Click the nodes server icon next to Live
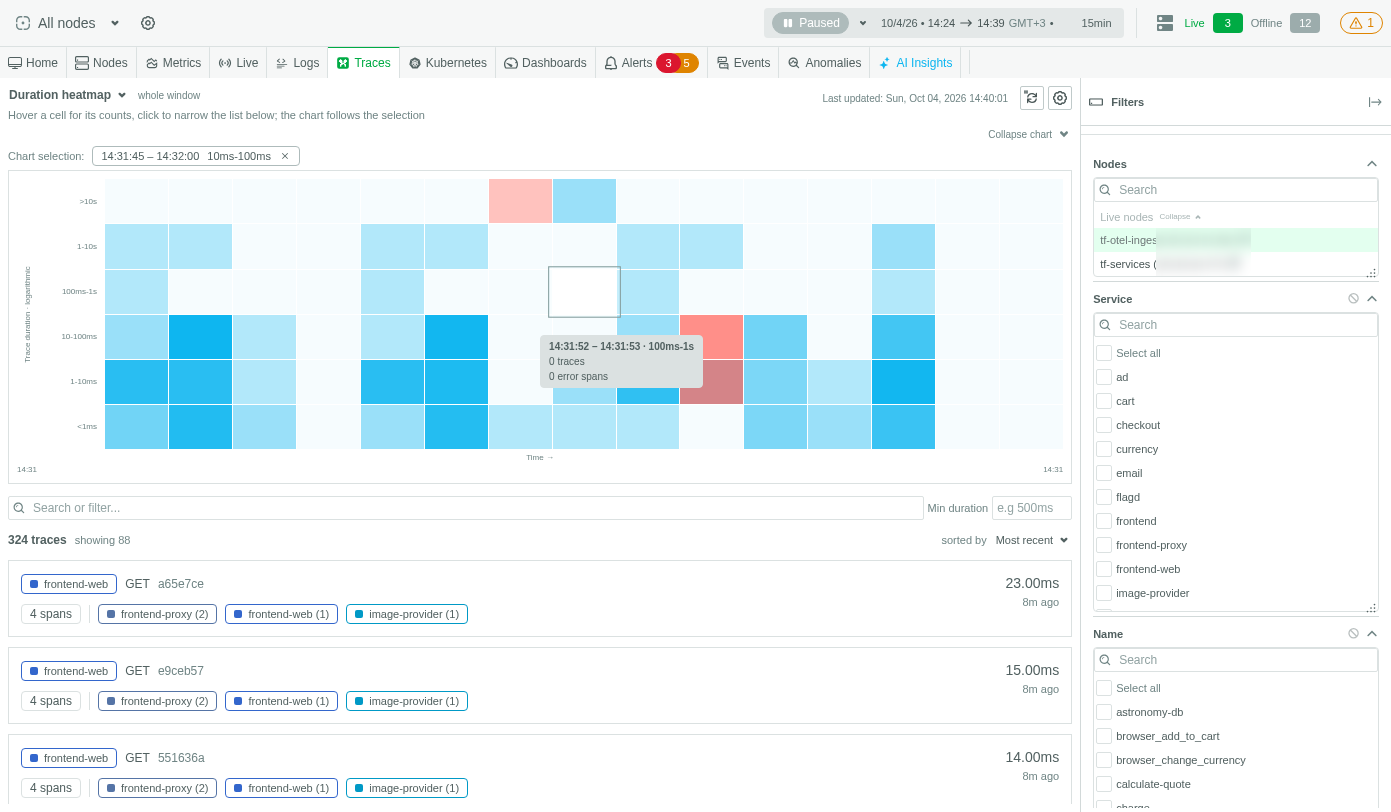This screenshot has width=1391, height=812. pyautogui.click(x=1165, y=23)
